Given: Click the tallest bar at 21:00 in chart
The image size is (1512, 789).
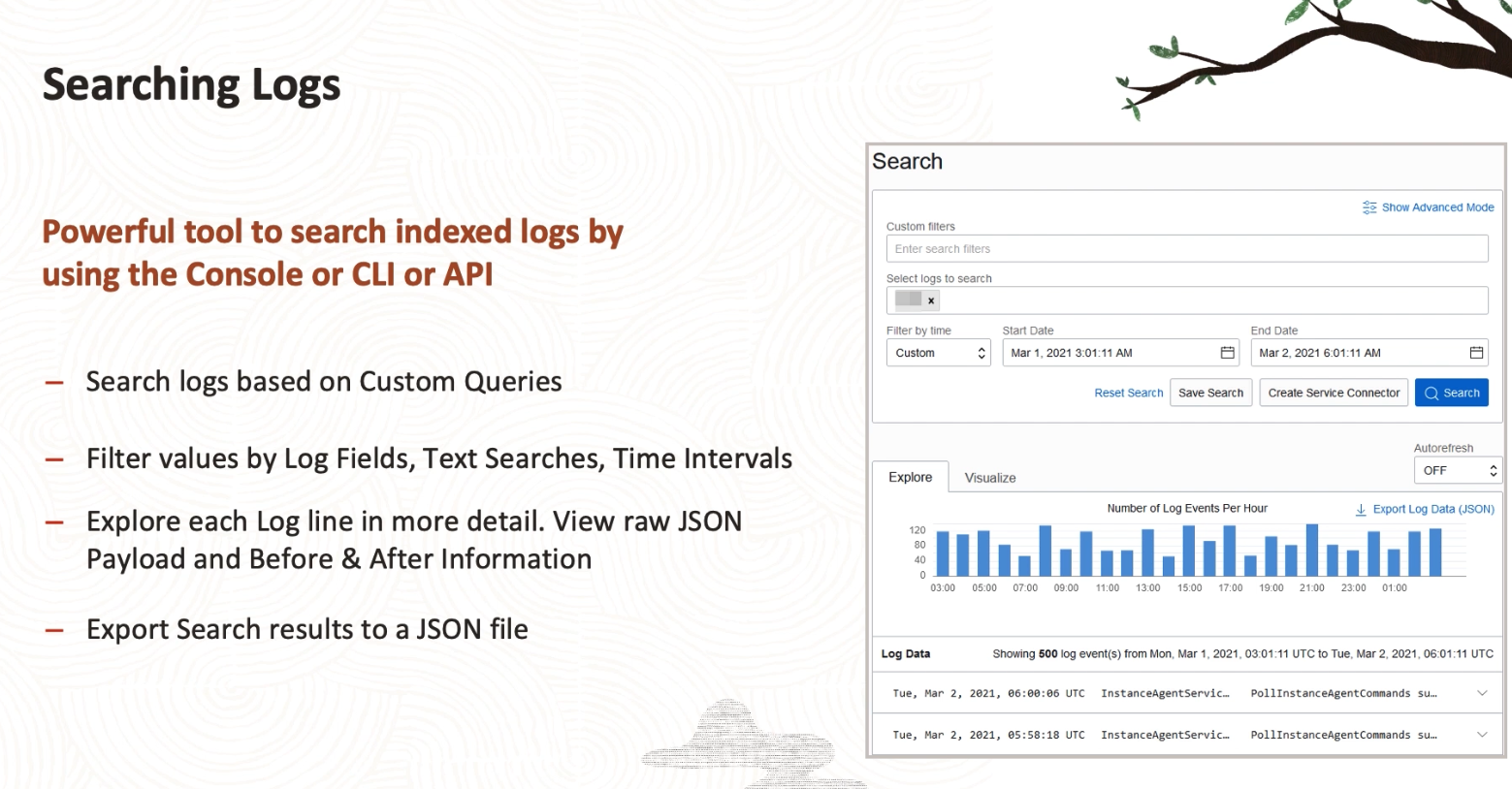Looking at the screenshot, I should pyautogui.click(x=1311, y=551).
